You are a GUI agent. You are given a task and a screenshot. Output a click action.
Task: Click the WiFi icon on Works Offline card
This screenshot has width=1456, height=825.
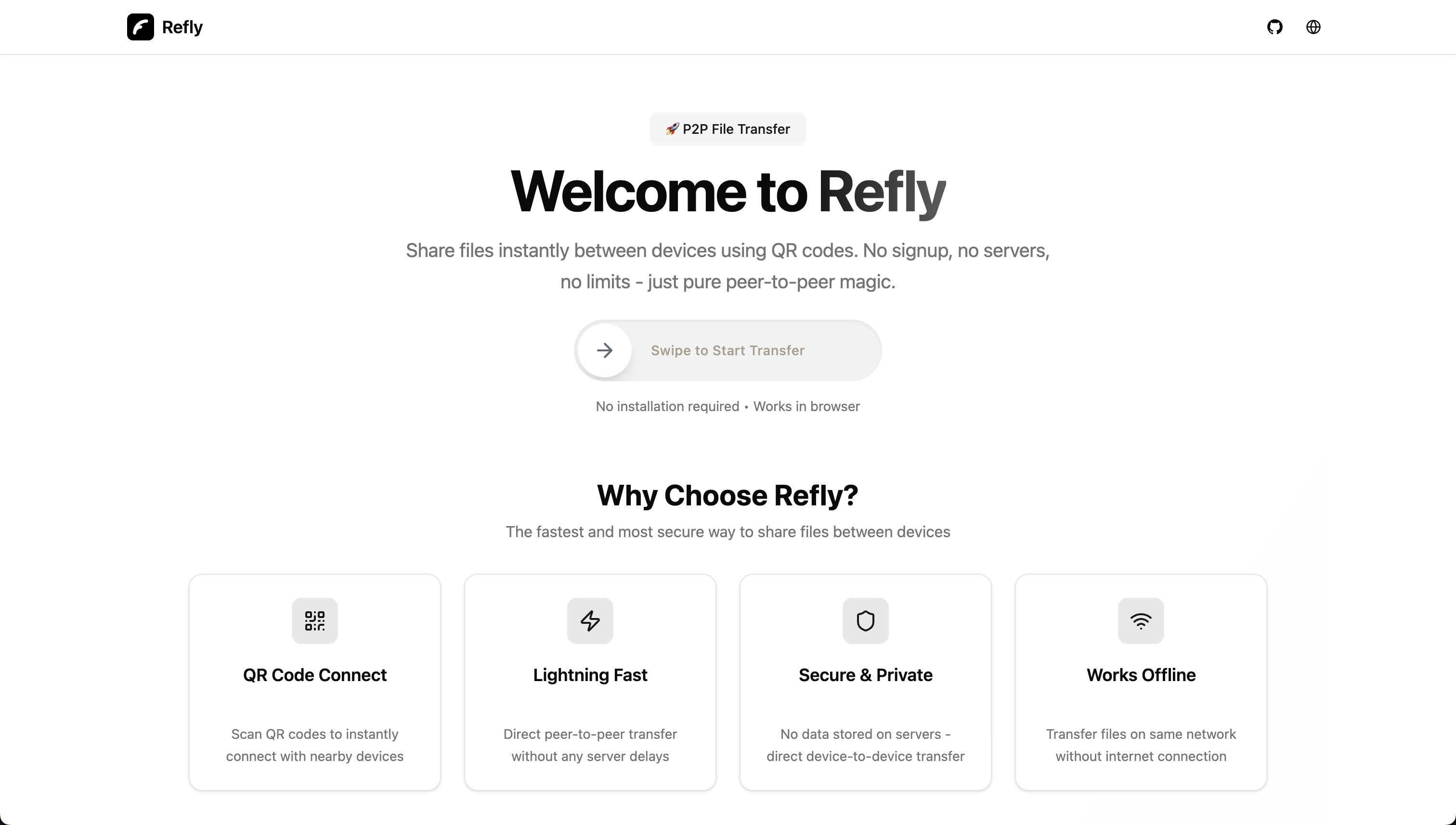[1140, 620]
